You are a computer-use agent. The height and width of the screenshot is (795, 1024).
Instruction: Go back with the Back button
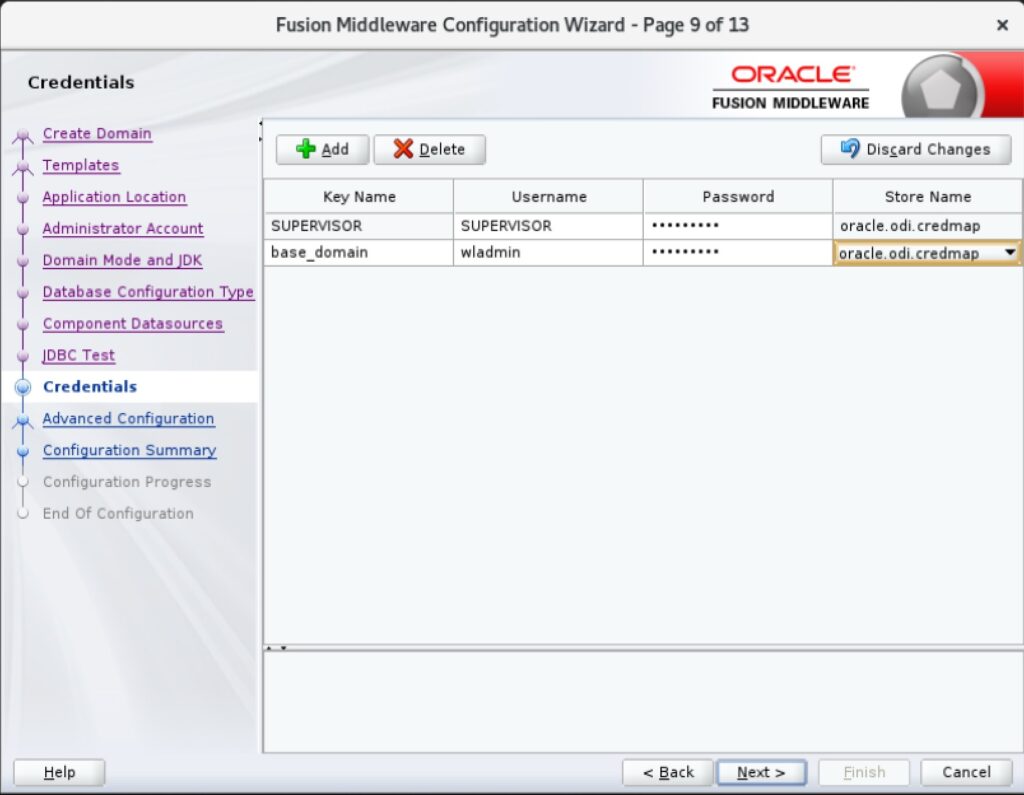[x=667, y=772]
